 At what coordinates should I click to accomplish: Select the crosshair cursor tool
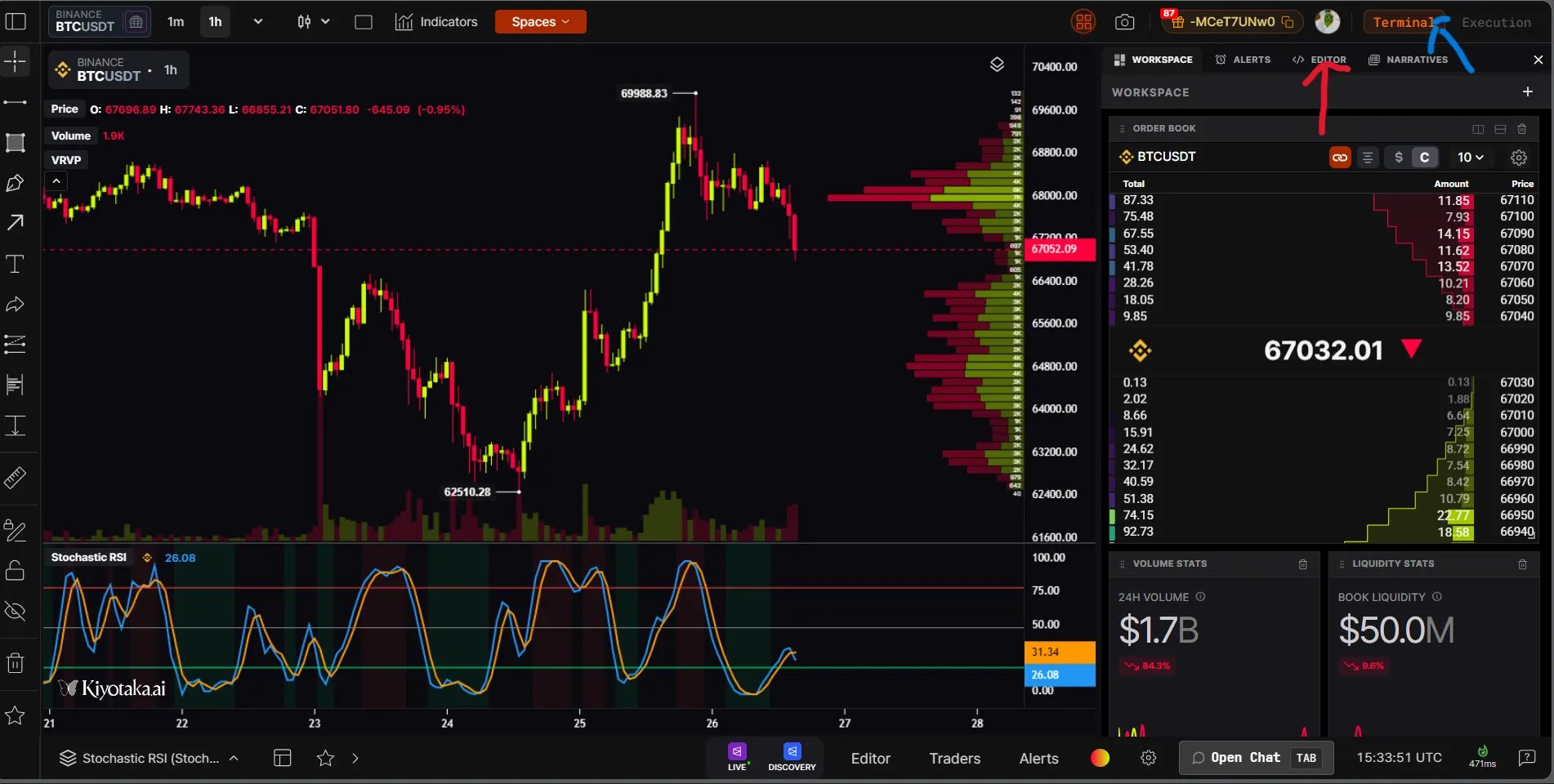point(16,61)
